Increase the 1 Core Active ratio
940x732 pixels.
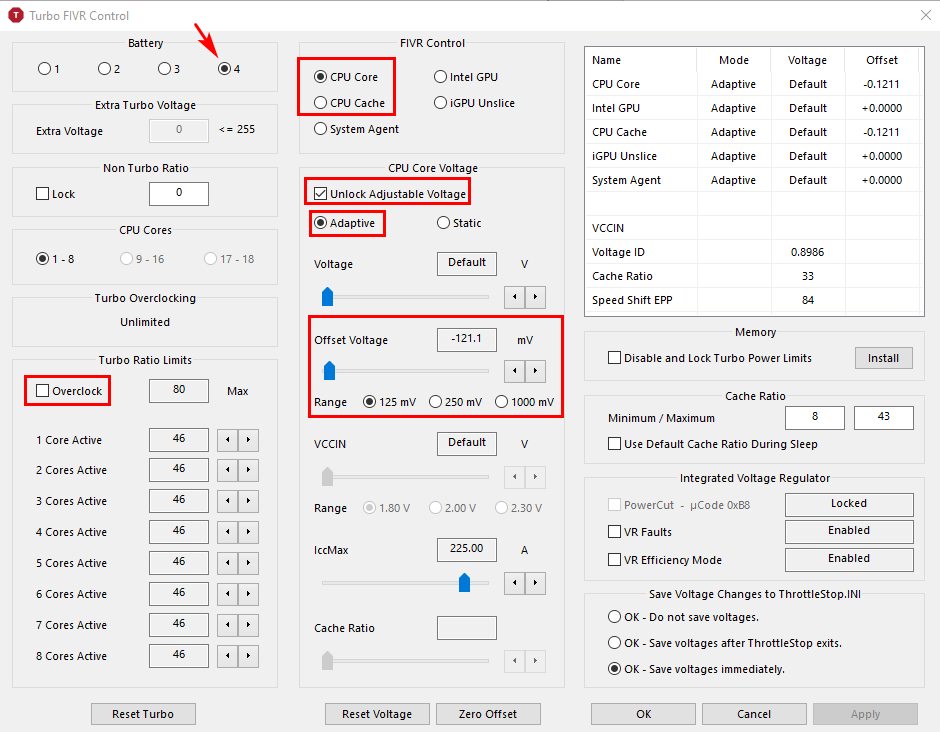(248, 440)
